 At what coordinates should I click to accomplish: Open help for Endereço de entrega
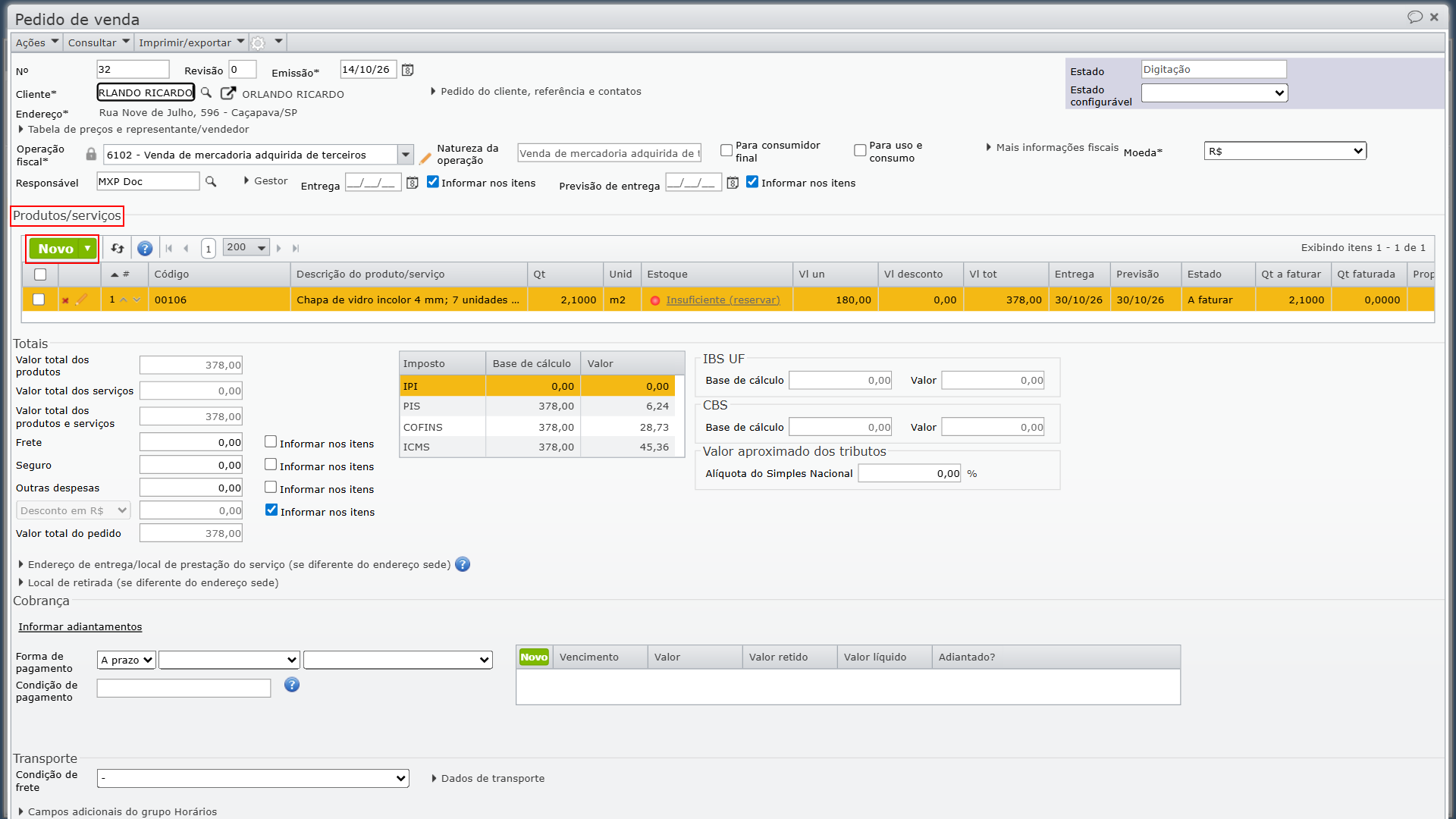tap(463, 564)
